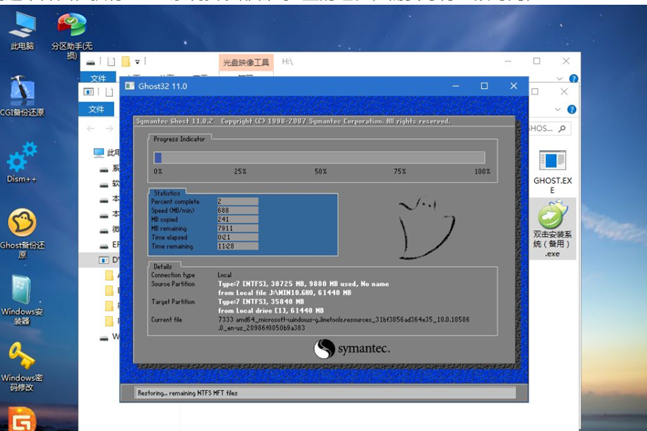Select 光盘映像工具 ribbon tab

tap(246, 62)
